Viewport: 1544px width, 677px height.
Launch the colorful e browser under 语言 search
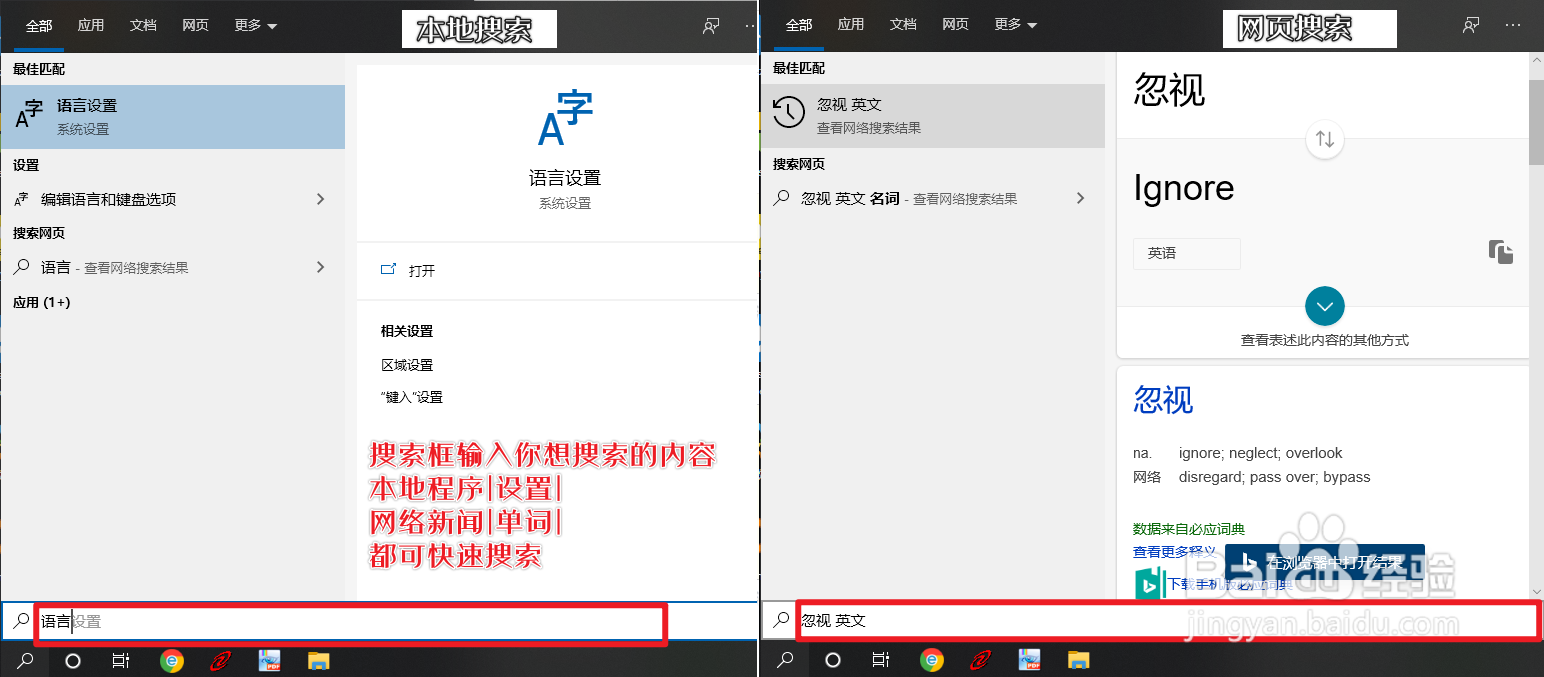point(172,660)
